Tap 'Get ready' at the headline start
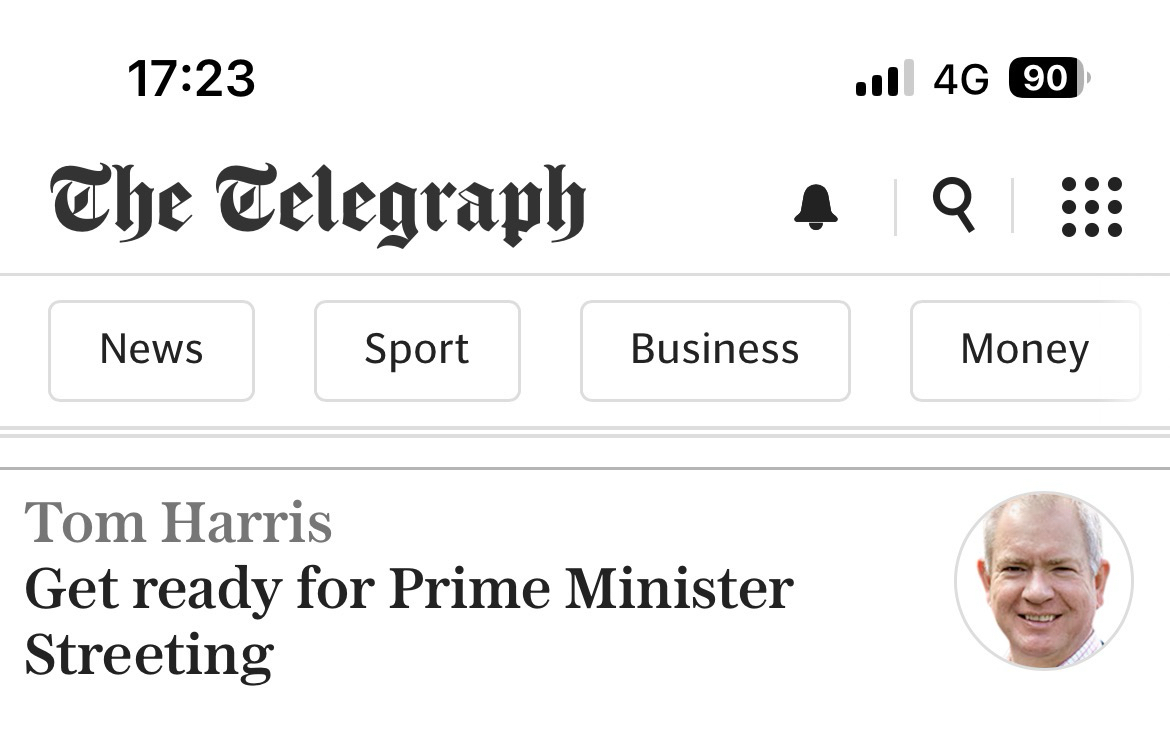Viewport: 1170px width, 732px height. pos(152,589)
